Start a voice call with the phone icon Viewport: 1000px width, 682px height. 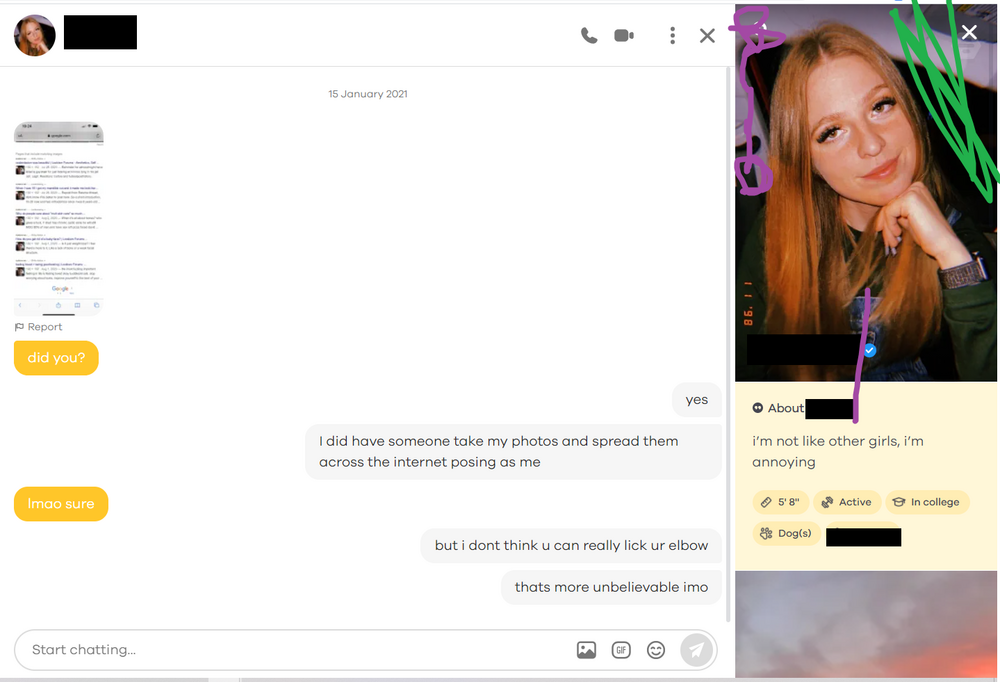[x=589, y=36]
